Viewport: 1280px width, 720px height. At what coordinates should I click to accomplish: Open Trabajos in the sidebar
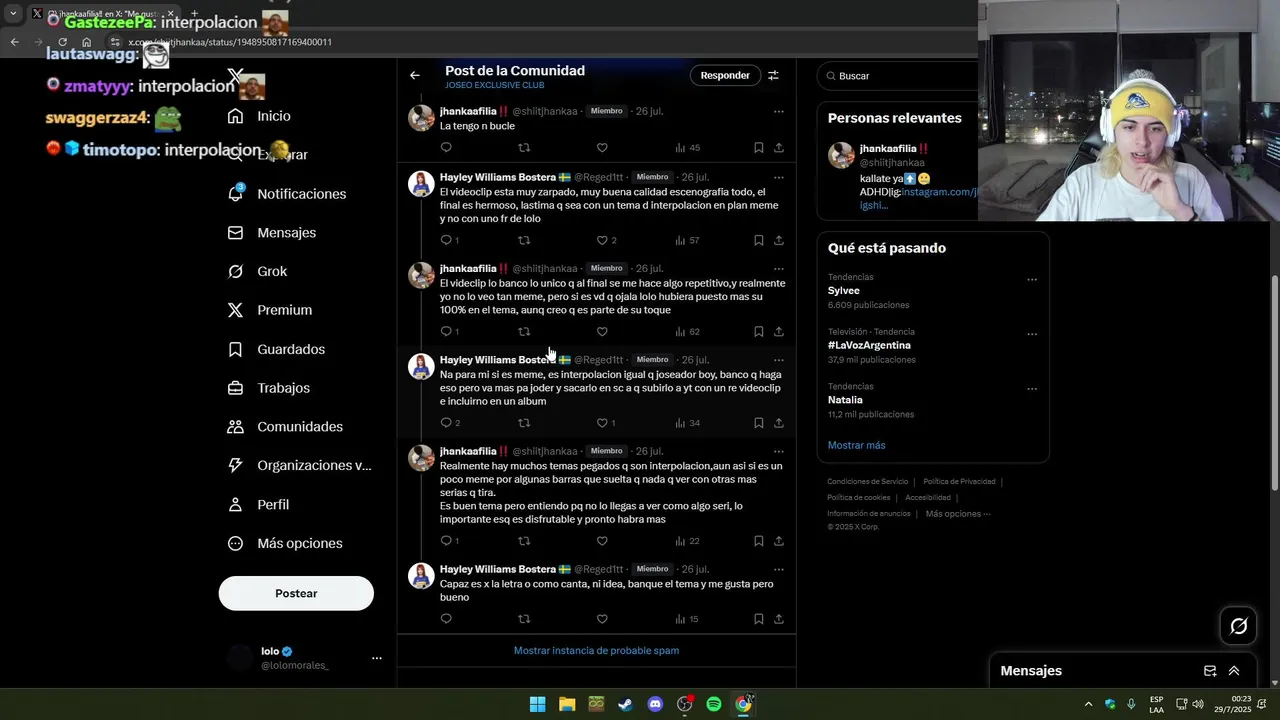click(269, 388)
